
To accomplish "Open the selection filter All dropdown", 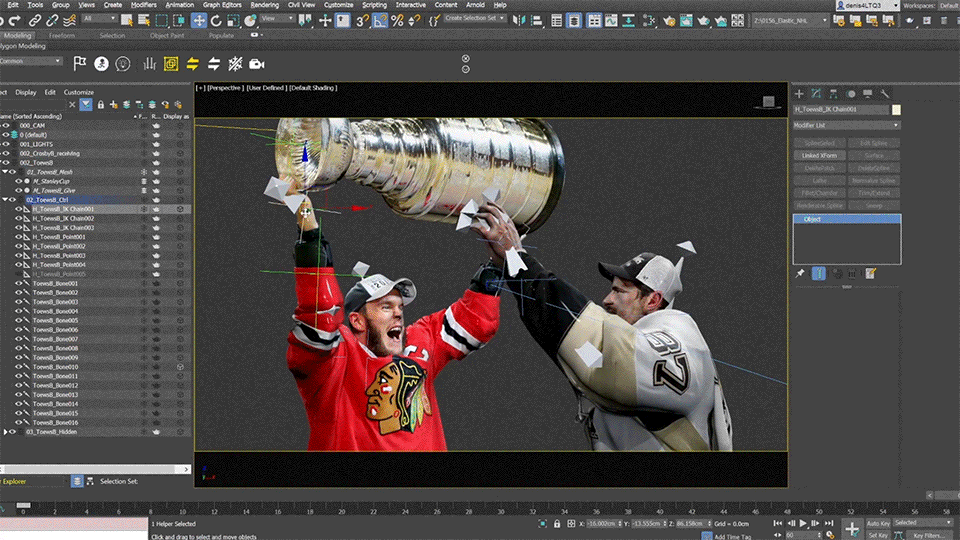I will pyautogui.click(x=99, y=19).
